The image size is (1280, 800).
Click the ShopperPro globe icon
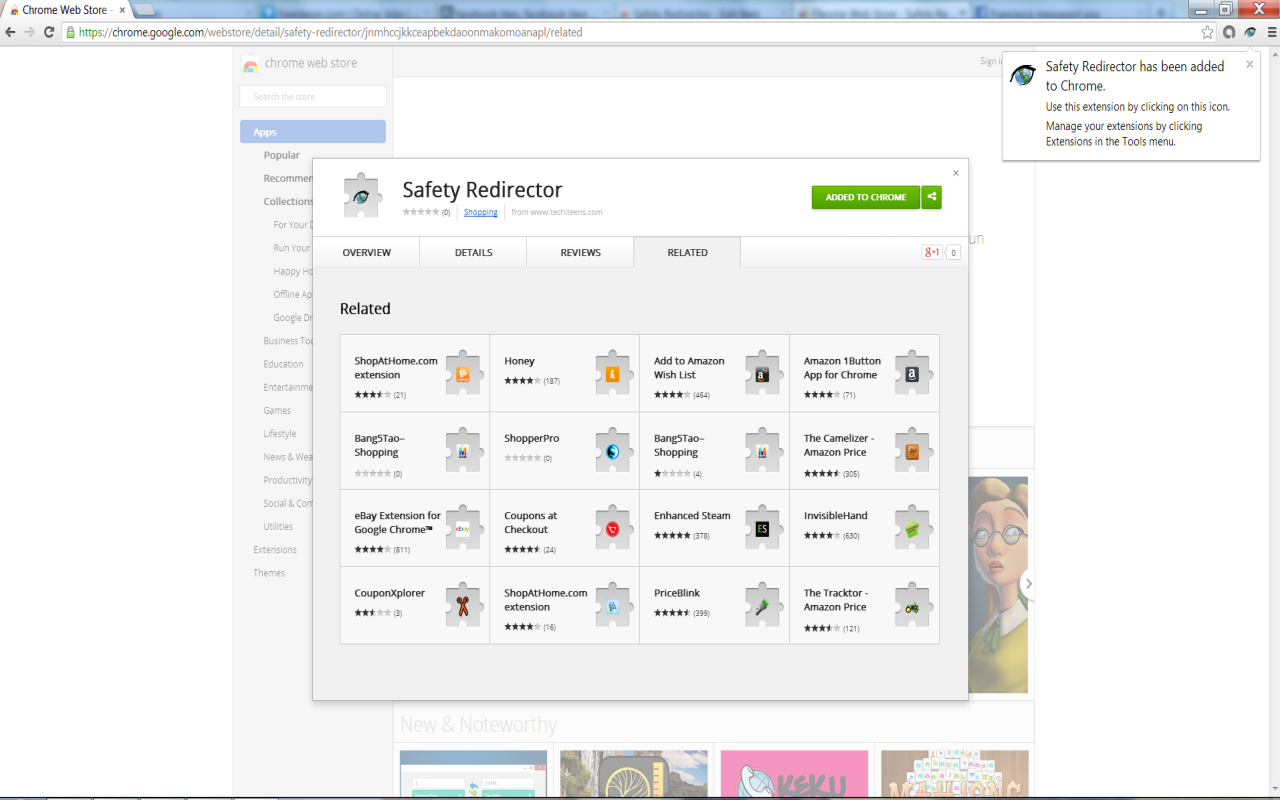(612, 450)
